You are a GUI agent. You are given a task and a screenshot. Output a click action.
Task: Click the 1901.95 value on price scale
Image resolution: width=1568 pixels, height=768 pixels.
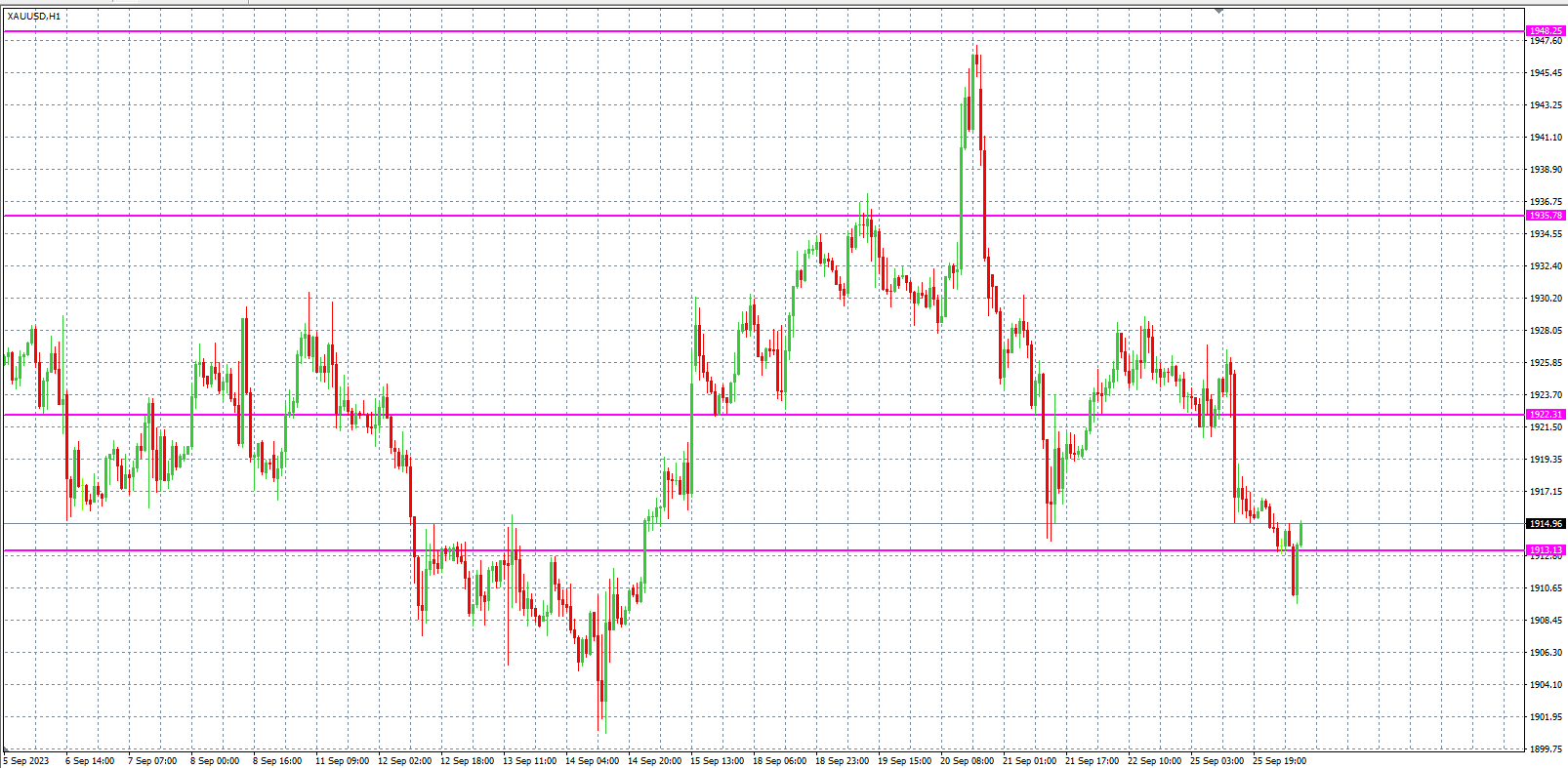1546,717
